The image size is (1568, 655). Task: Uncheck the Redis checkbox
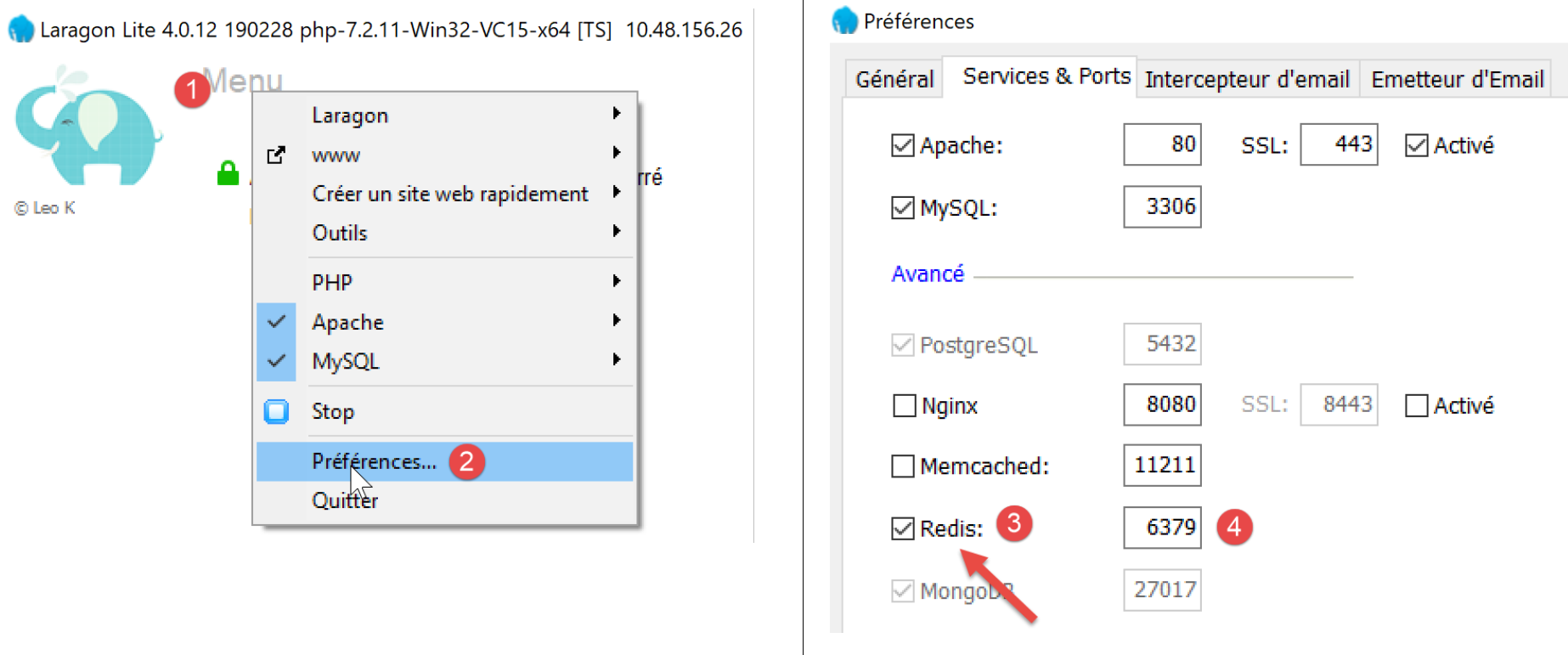903,528
